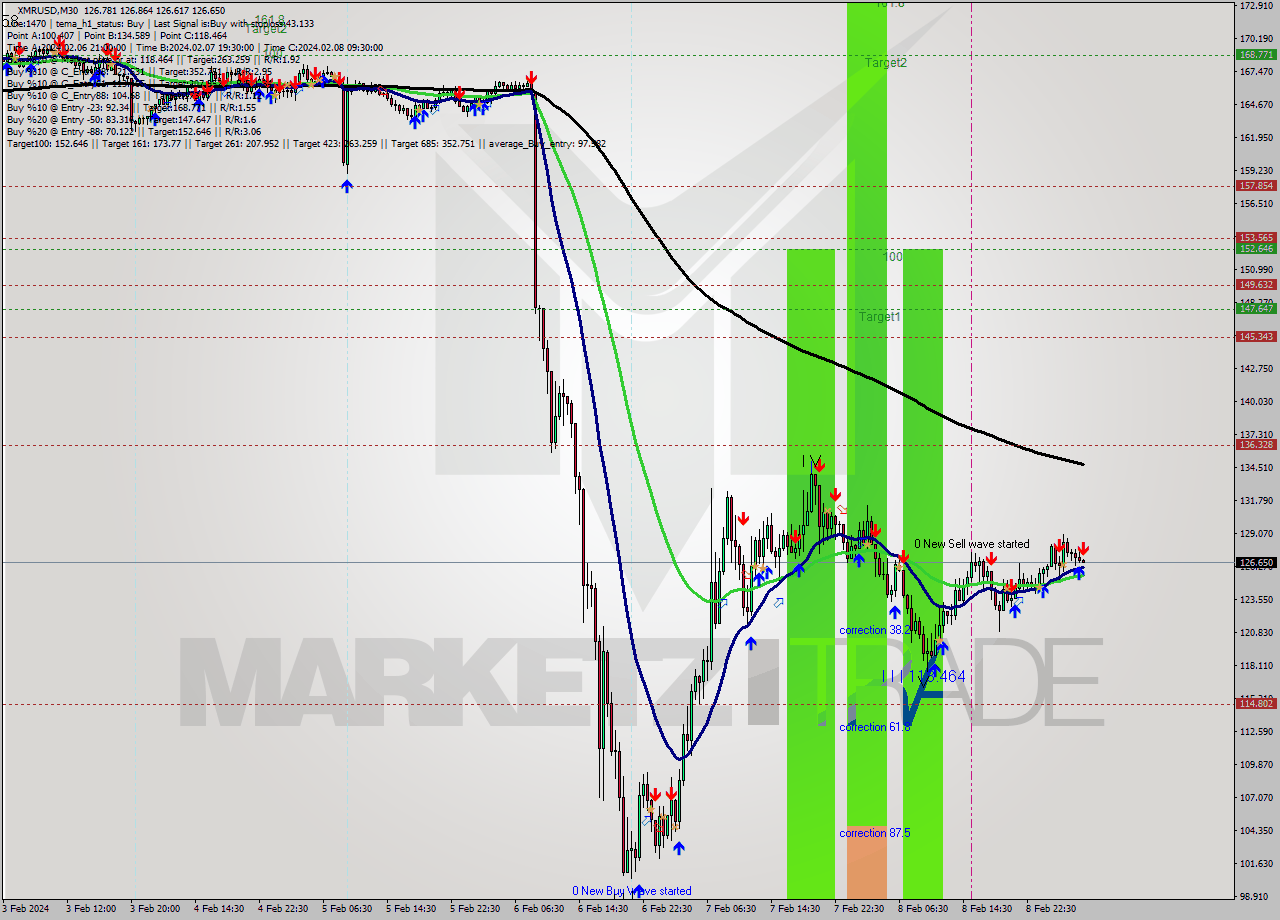
Task: Click the red 114.802 price level tag
Action: (1256, 703)
